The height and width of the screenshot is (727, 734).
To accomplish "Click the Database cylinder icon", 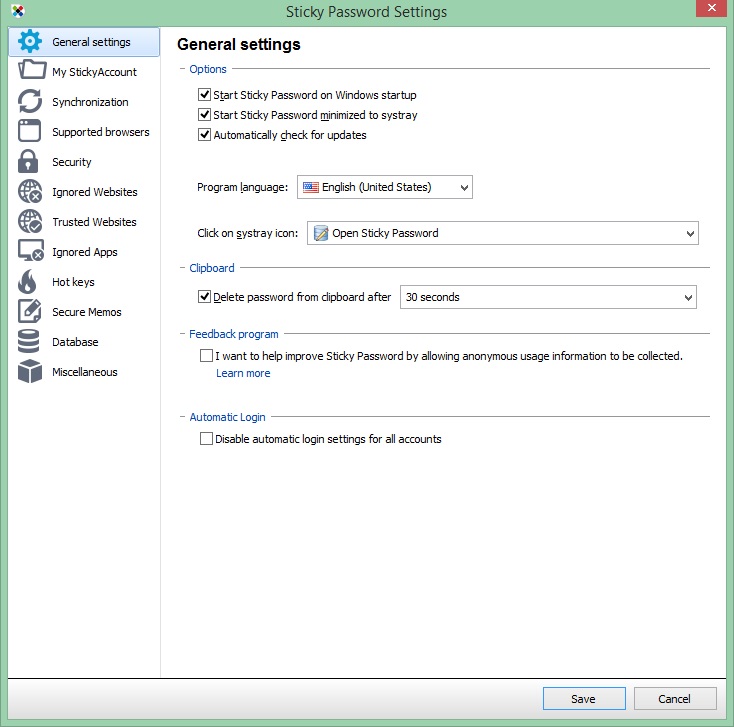I will coord(29,341).
